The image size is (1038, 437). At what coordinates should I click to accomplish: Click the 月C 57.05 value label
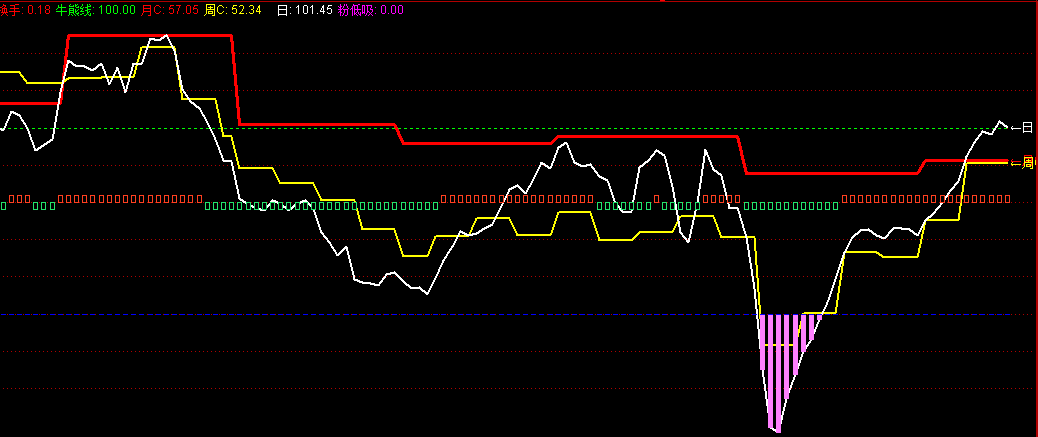coord(170,9)
